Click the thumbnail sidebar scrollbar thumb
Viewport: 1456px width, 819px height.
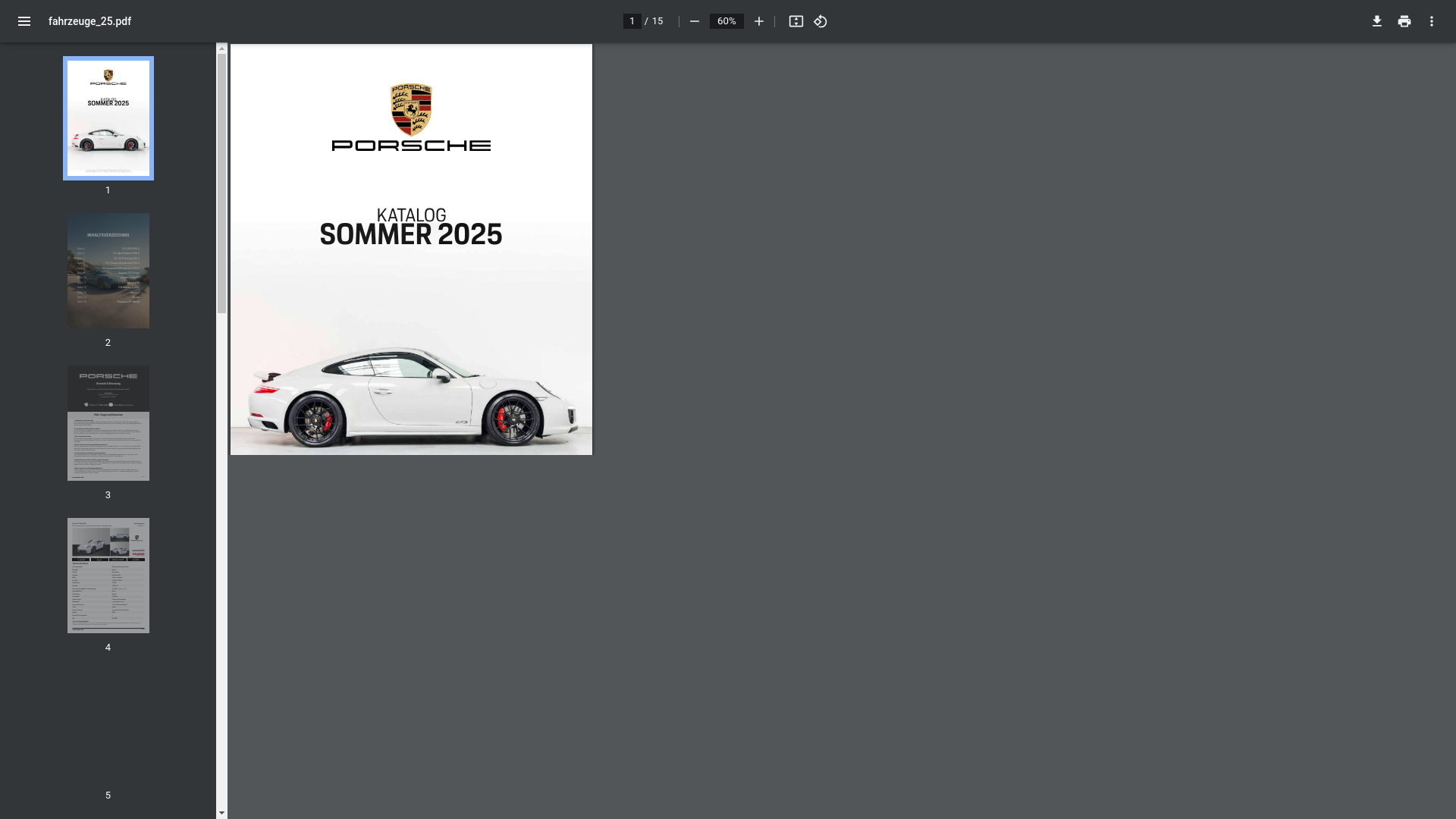coord(221,183)
